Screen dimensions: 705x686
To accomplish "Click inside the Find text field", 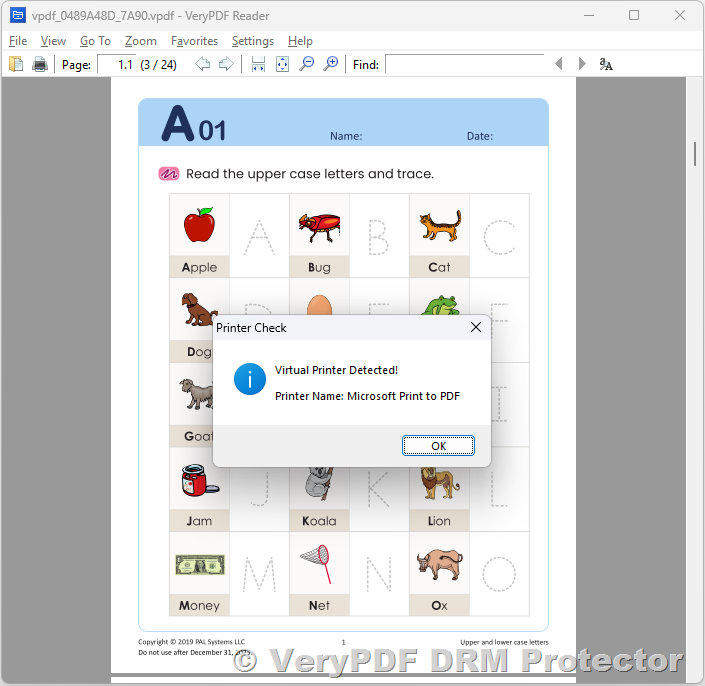I will [464, 64].
